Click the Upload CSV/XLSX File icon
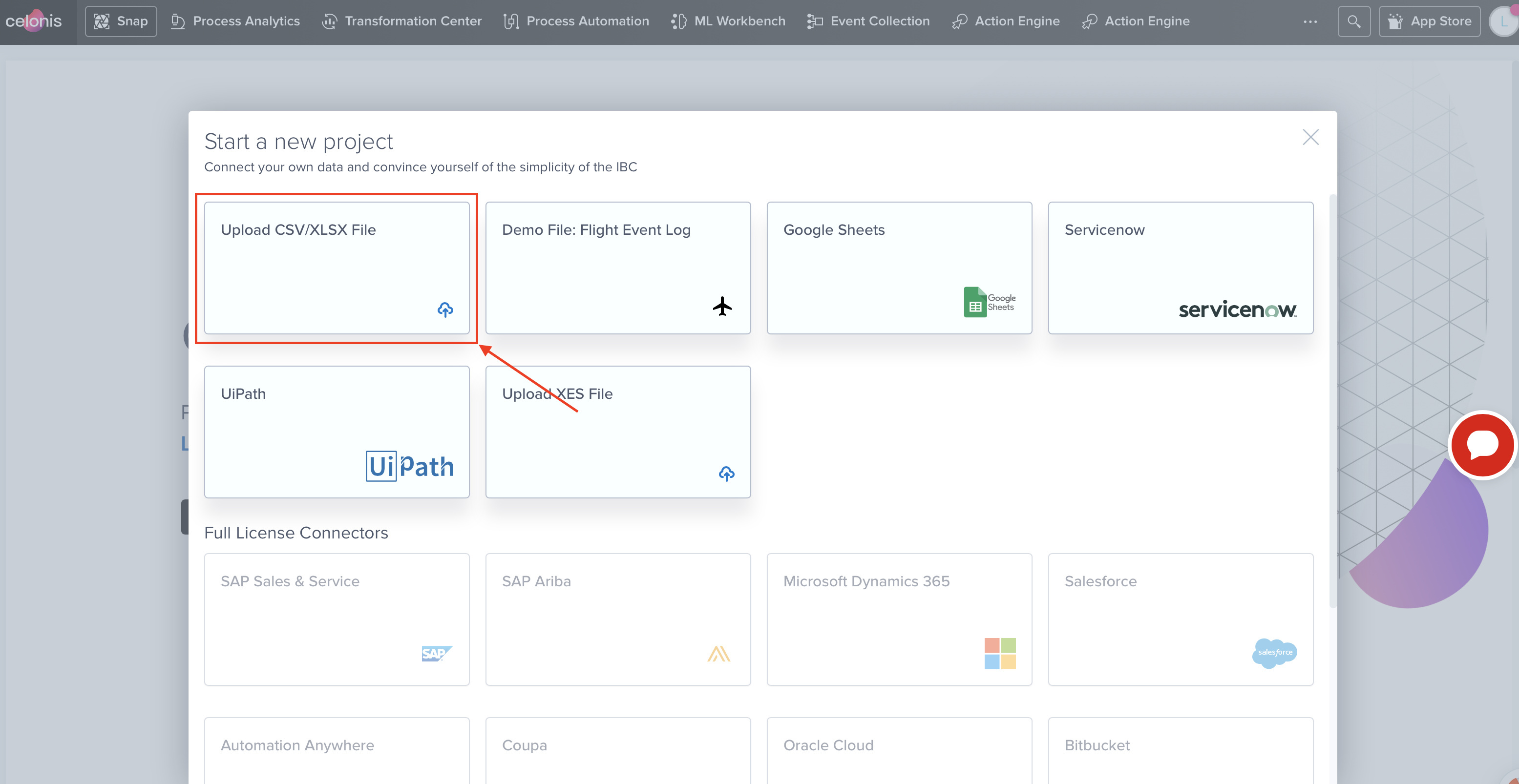 [x=446, y=309]
